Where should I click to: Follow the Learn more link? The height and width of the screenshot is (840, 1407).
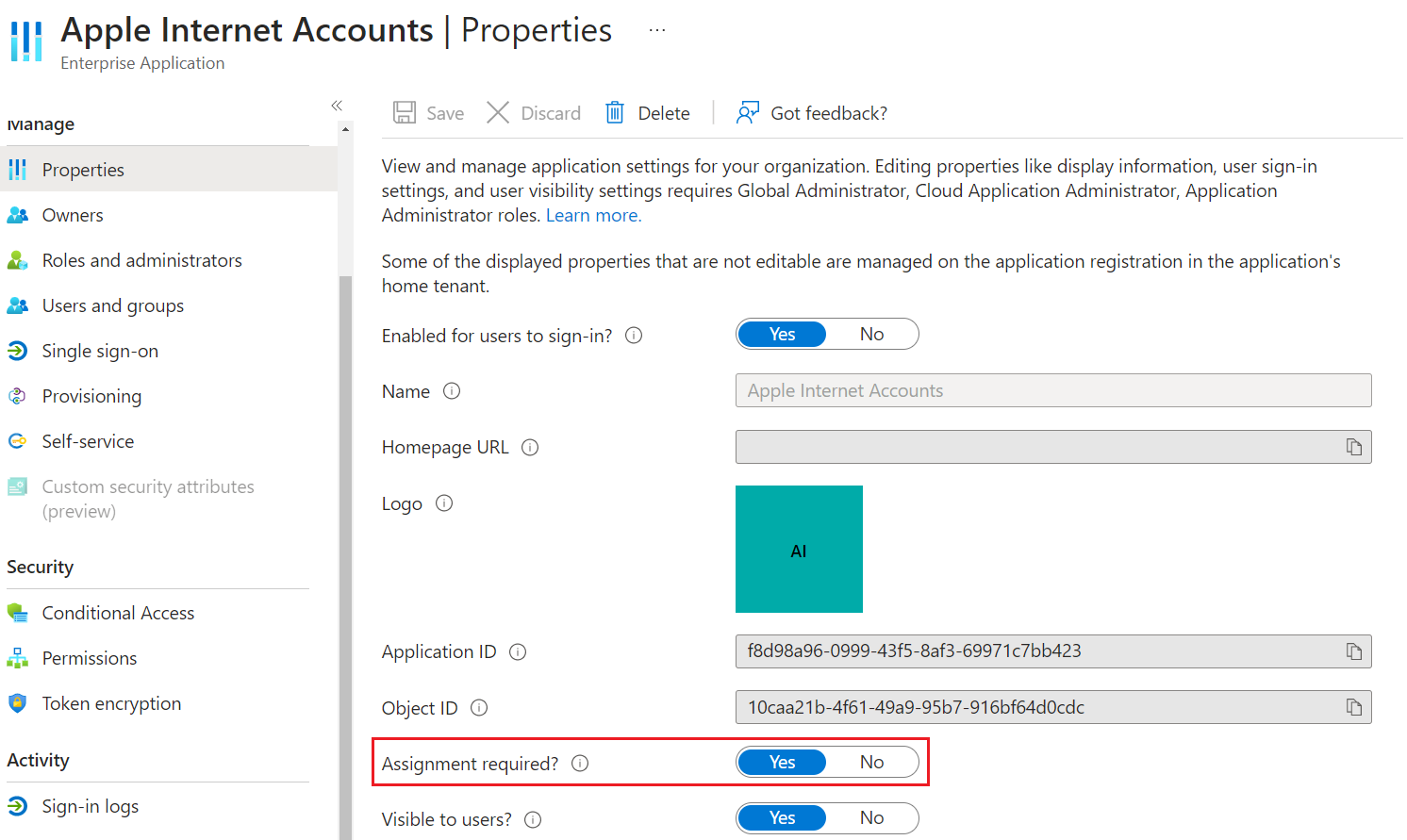point(593,215)
